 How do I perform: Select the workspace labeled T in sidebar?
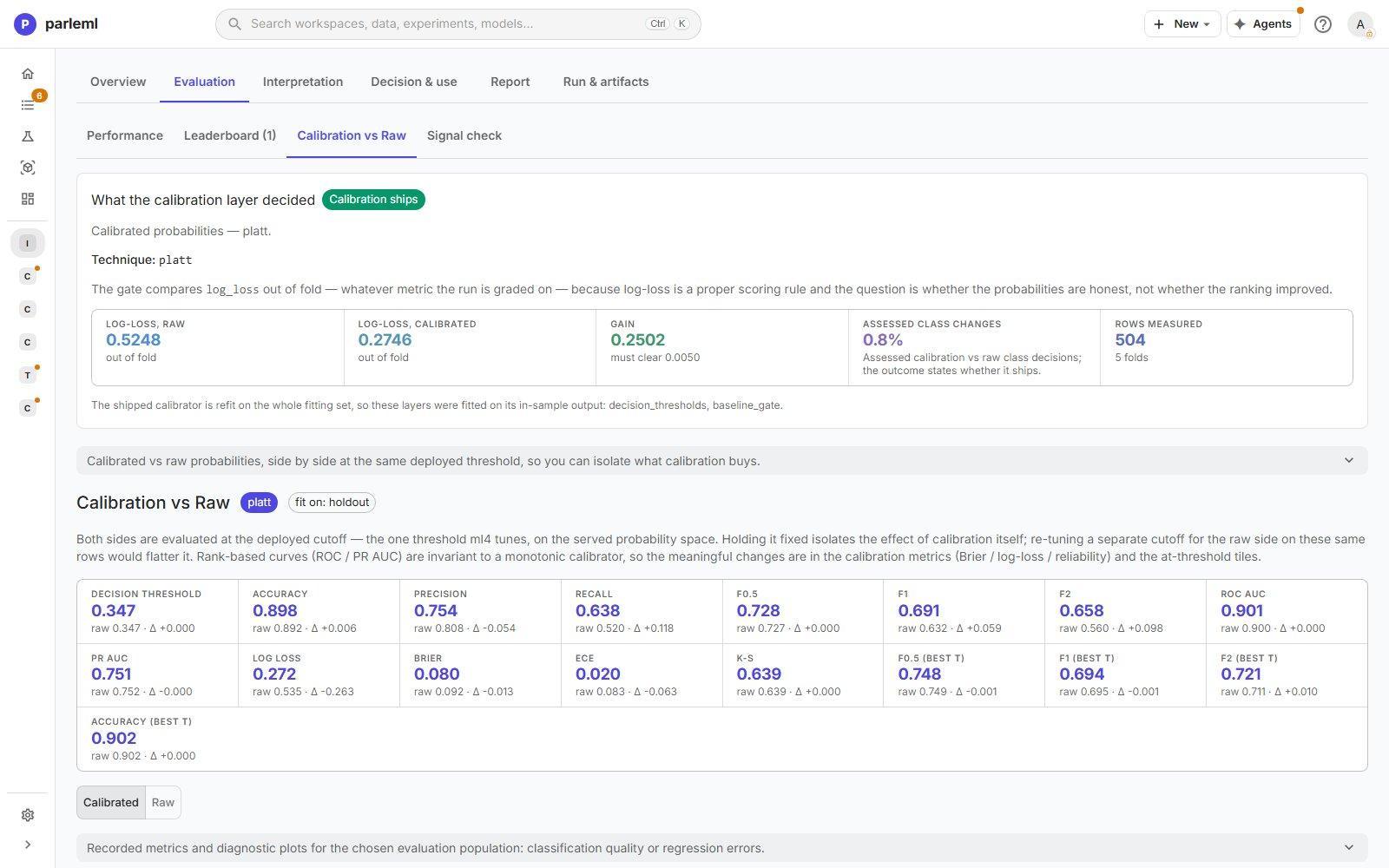coord(28,375)
